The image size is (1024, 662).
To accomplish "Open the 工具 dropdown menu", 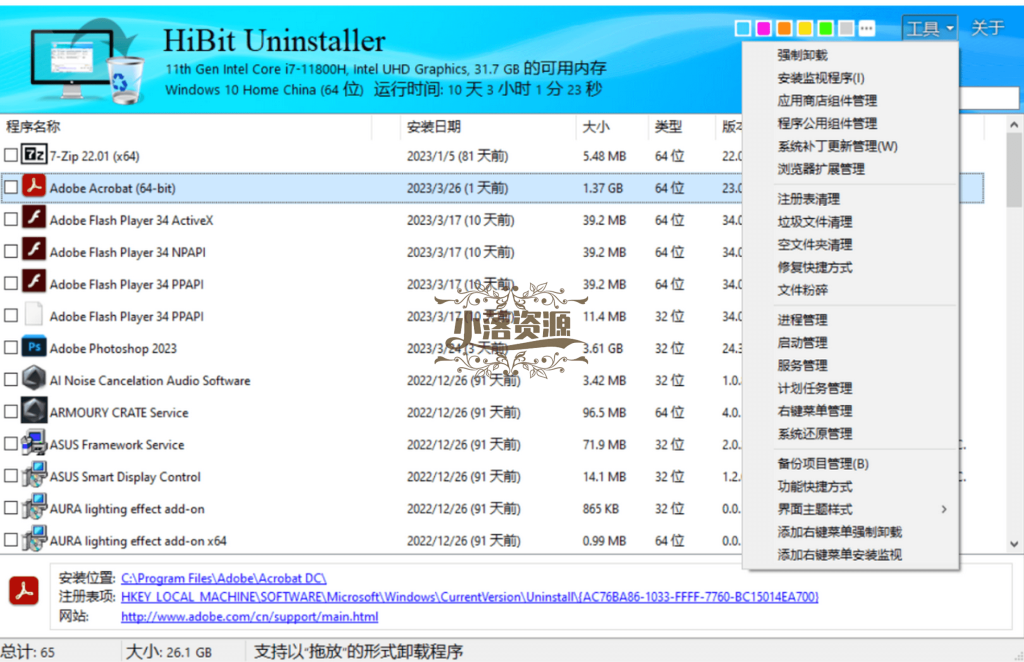I will click(x=930, y=28).
